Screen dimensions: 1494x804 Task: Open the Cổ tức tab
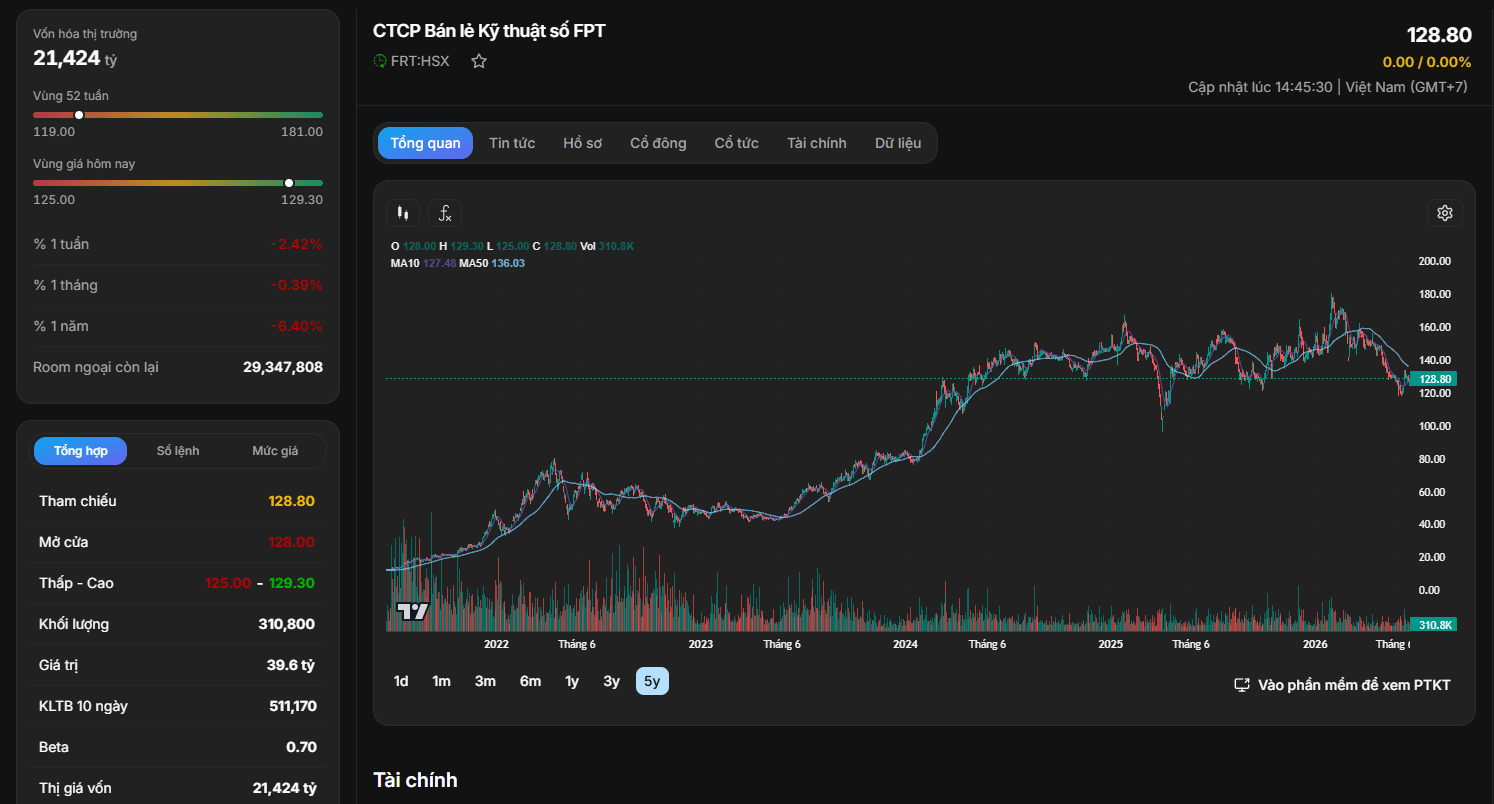coord(736,143)
